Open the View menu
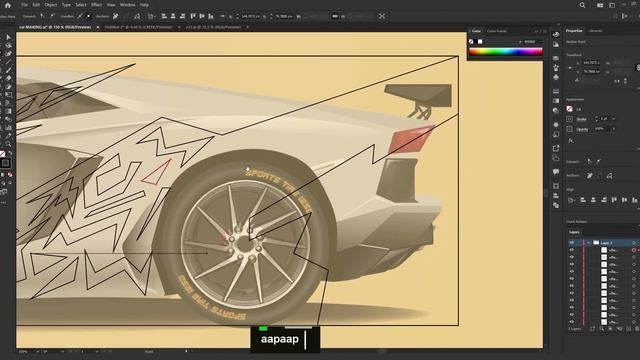This screenshot has width=640, height=360. (111, 5)
